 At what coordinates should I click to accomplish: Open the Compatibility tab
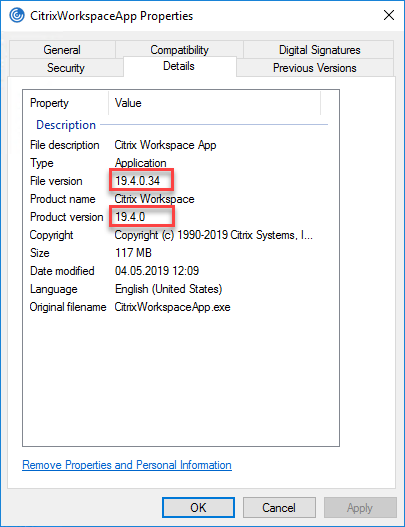point(179,50)
